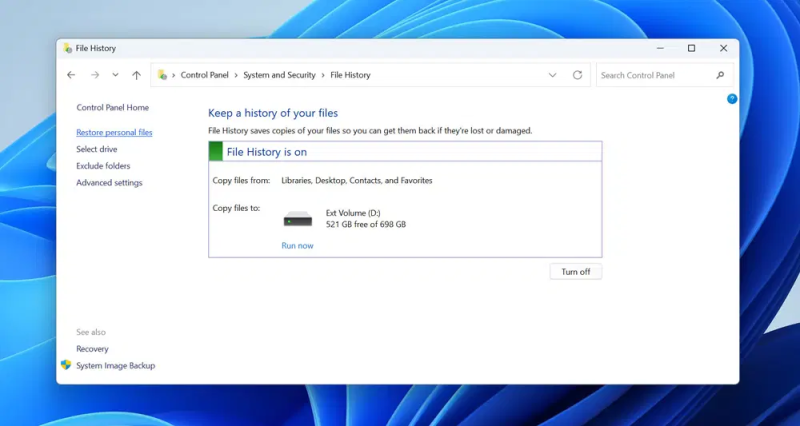The height and width of the screenshot is (426, 800).
Task: Click the green File History status indicator
Action: click(216, 152)
